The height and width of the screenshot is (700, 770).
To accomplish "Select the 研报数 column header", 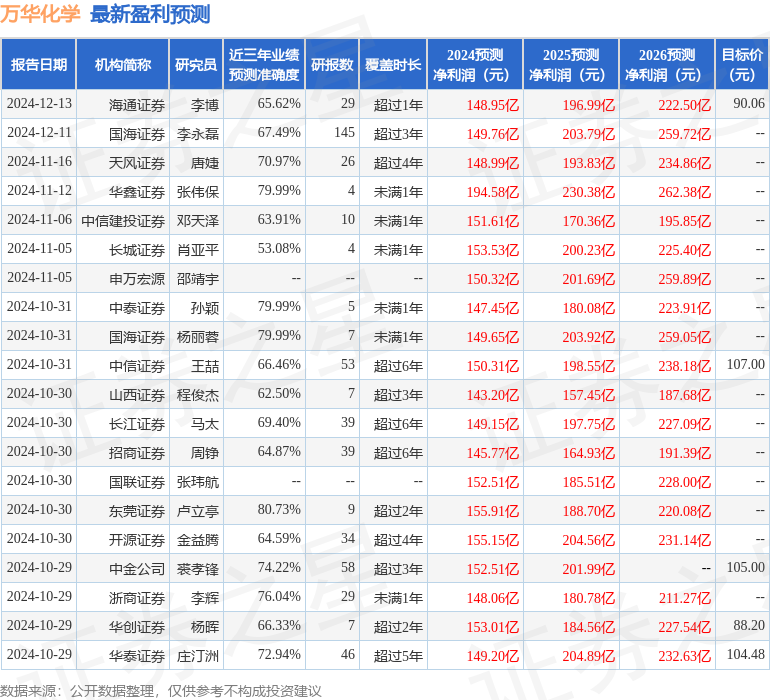I will (x=332, y=64).
